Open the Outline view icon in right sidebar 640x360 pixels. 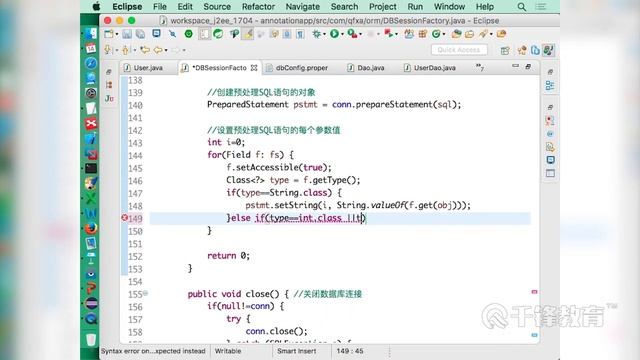(x=550, y=85)
